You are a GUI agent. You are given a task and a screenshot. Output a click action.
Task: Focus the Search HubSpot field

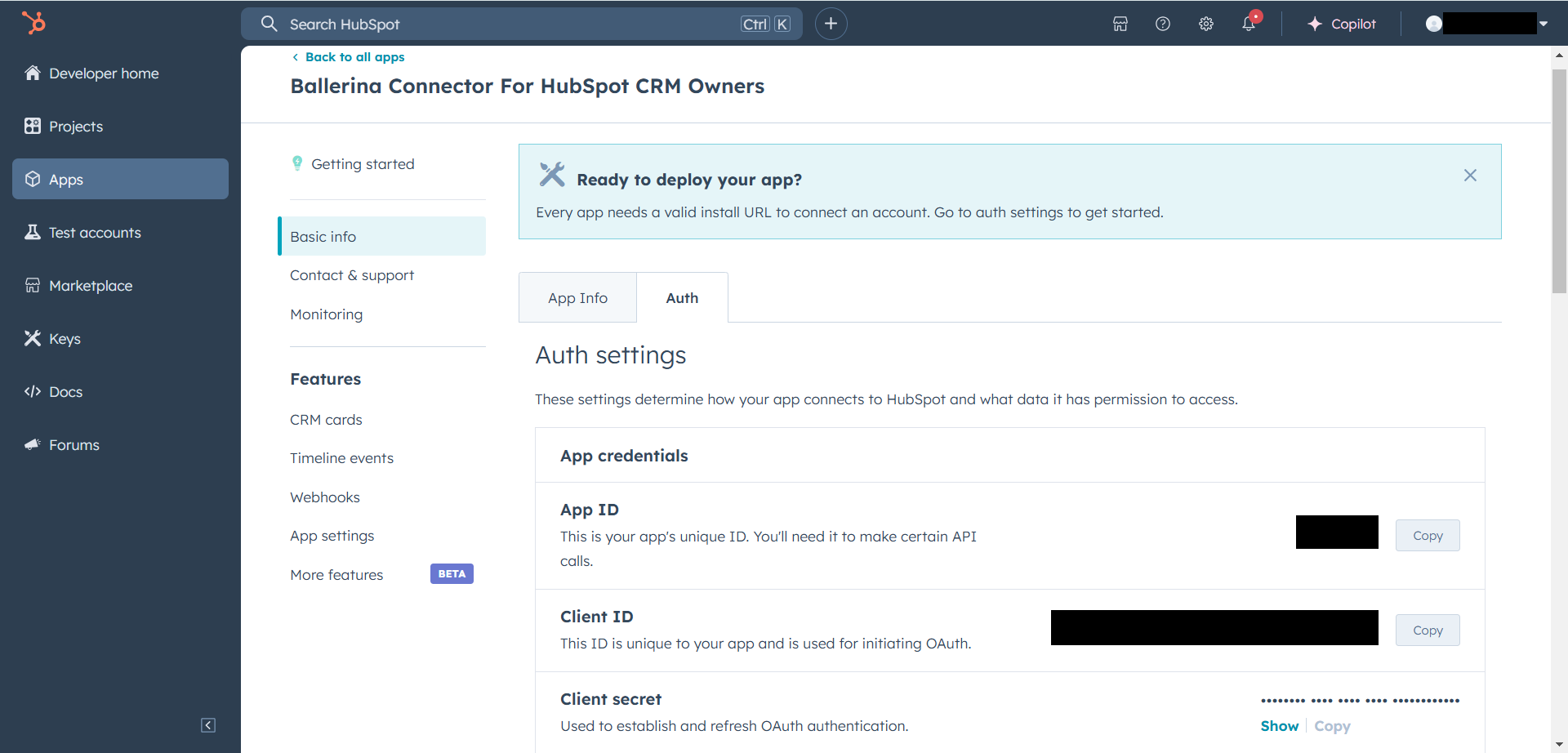tap(521, 24)
